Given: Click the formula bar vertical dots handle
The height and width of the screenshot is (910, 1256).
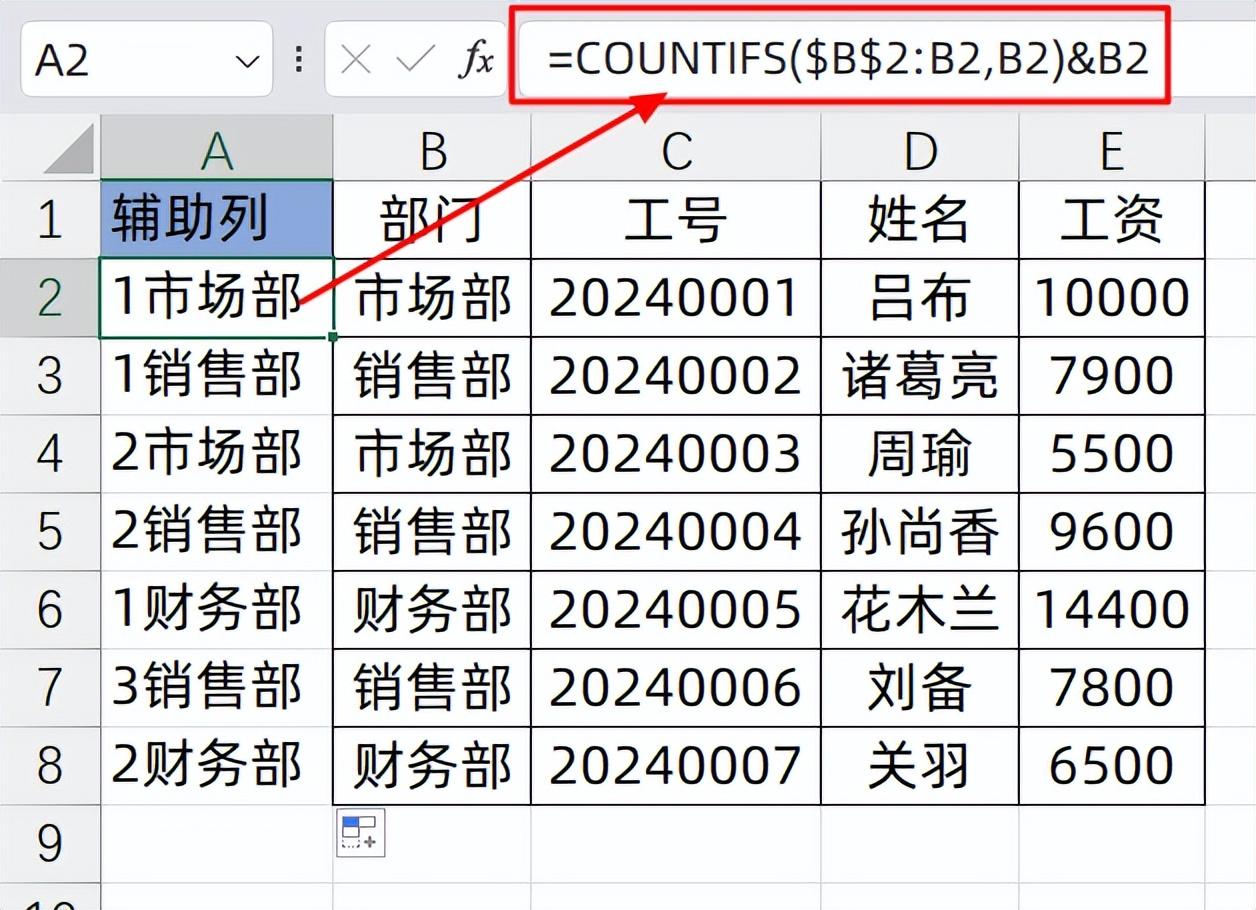Looking at the screenshot, I should coord(298,60).
